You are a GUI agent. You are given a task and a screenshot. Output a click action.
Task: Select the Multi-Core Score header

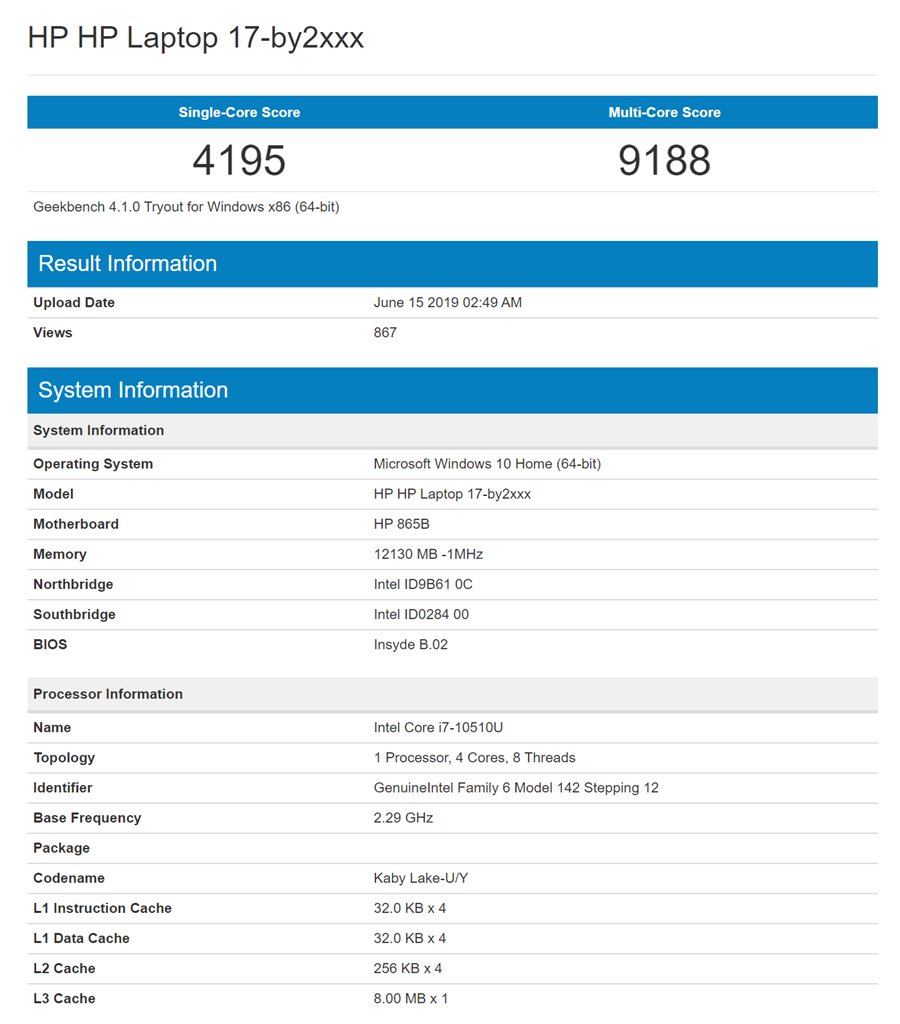point(664,112)
